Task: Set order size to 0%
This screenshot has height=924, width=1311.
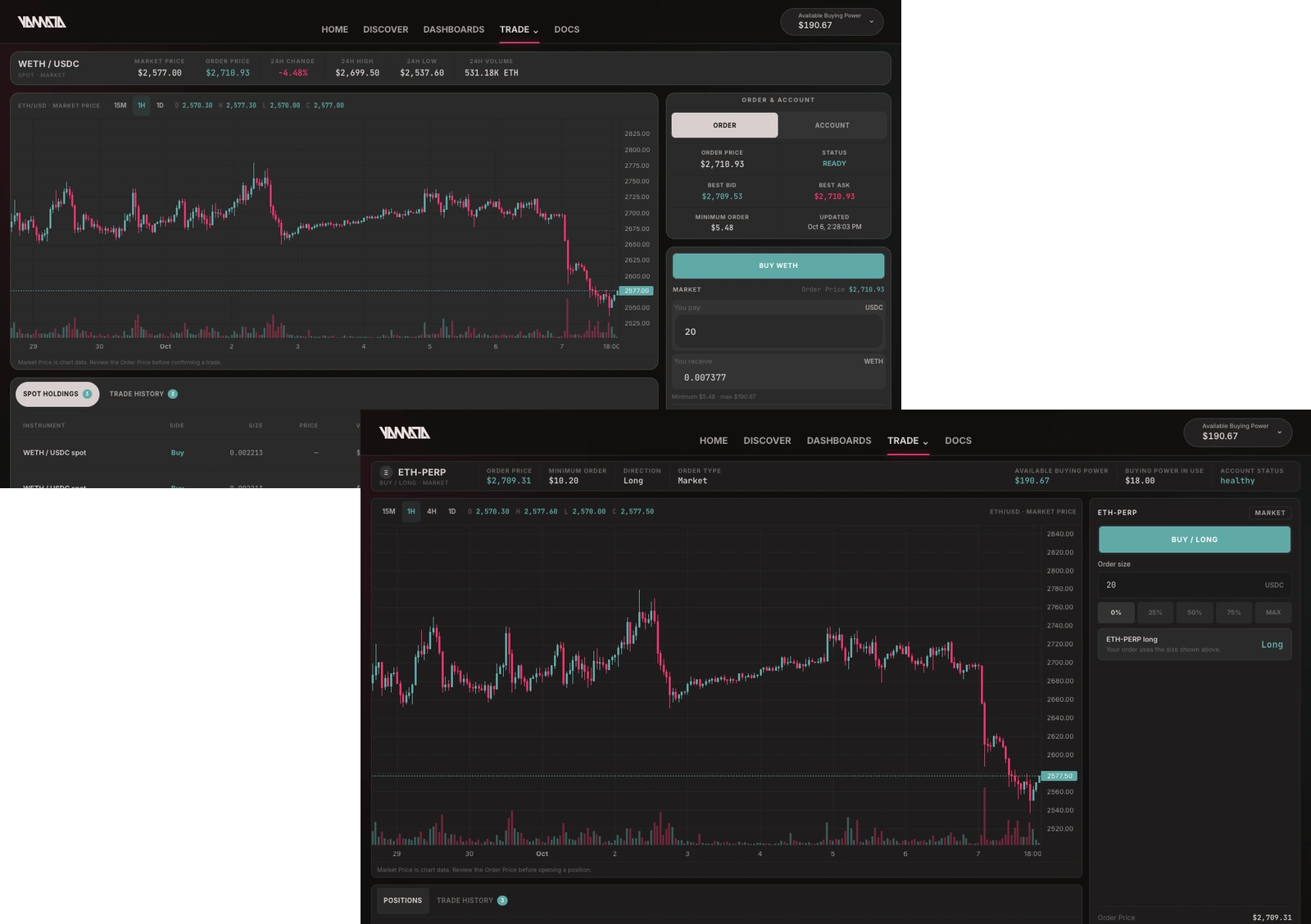Action: pyautogui.click(x=1116, y=613)
